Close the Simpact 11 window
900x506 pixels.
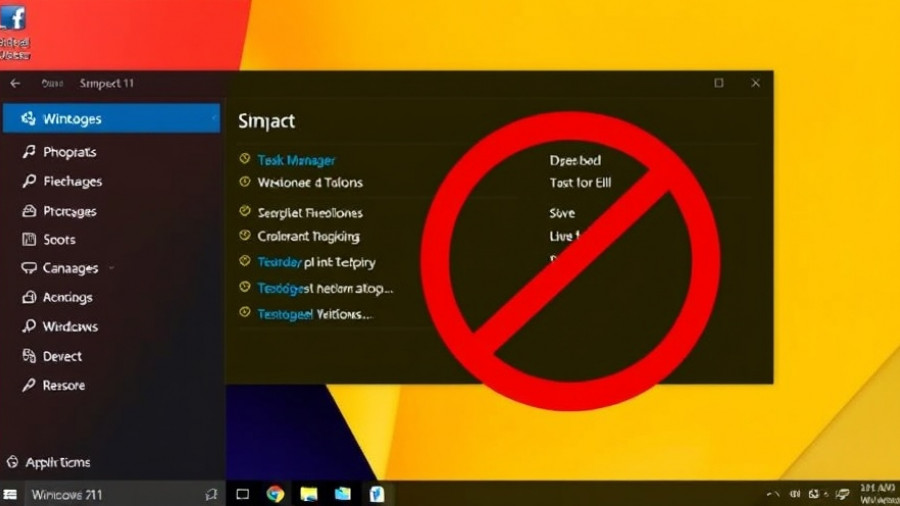(x=755, y=83)
